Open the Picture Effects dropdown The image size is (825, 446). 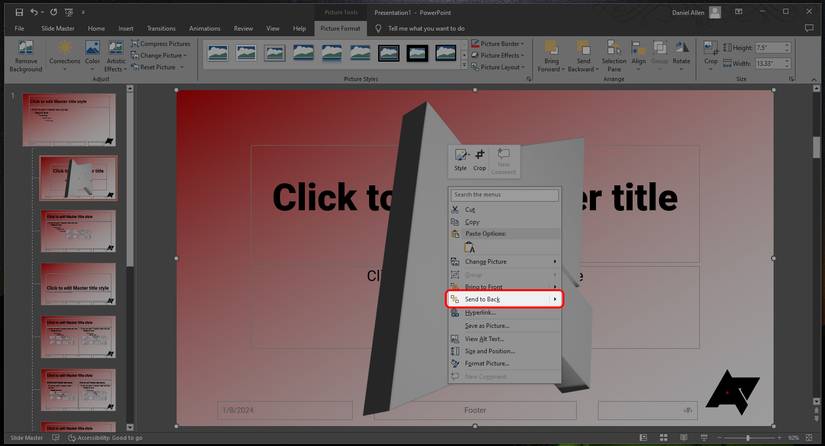[500, 56]
